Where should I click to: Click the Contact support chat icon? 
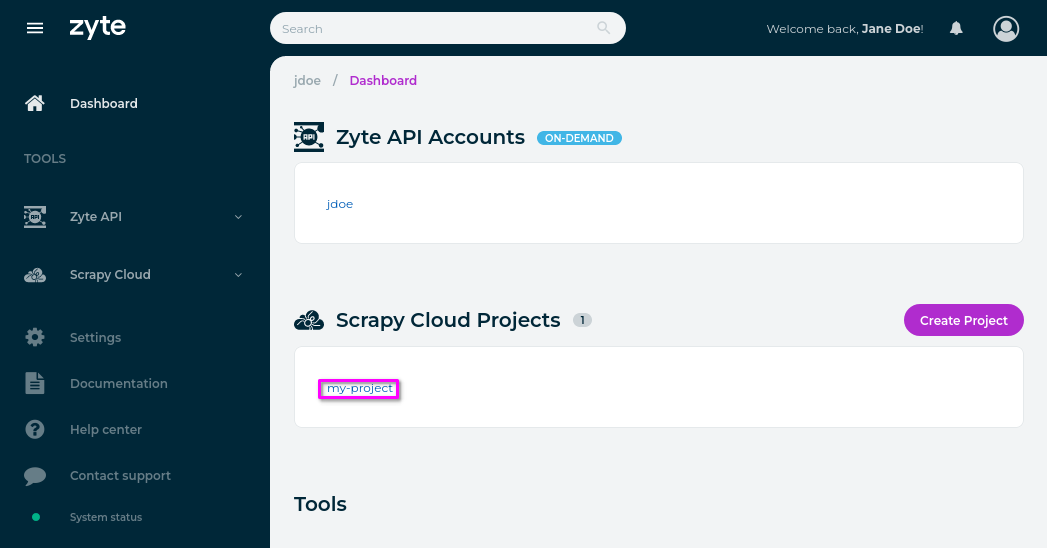(35, 476)
